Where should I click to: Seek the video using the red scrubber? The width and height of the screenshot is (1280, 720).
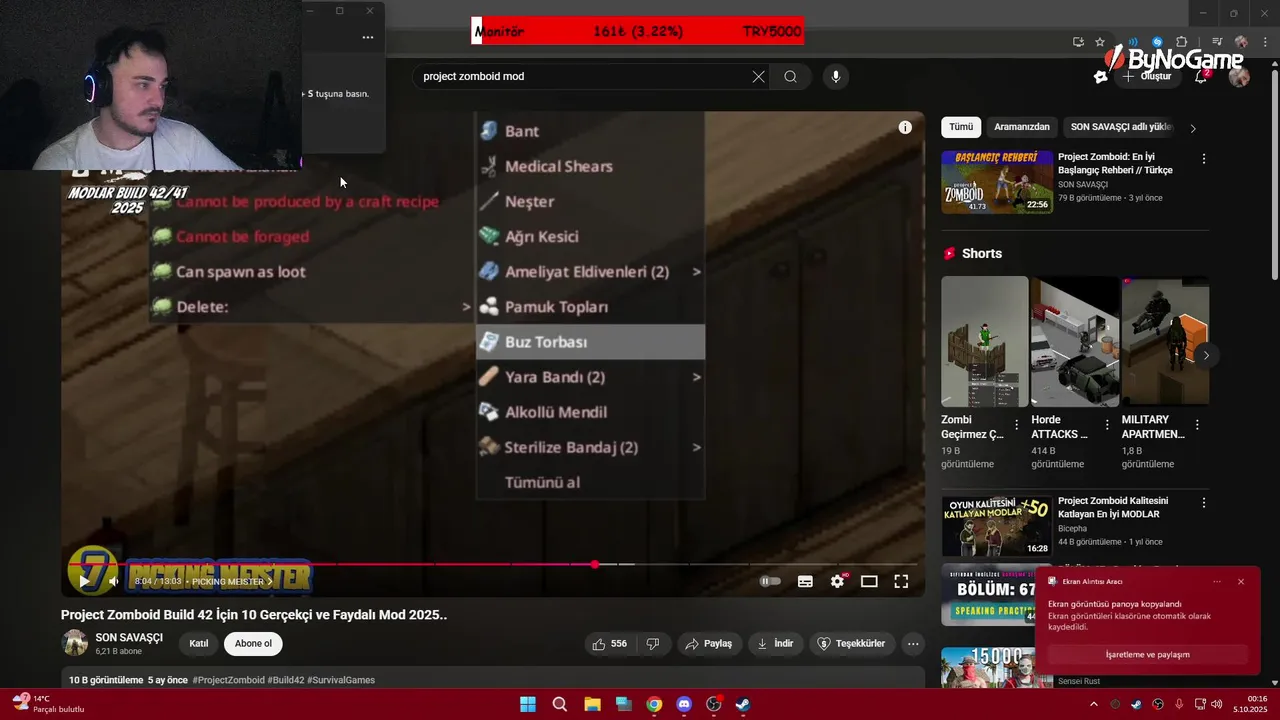pos(595,565)
